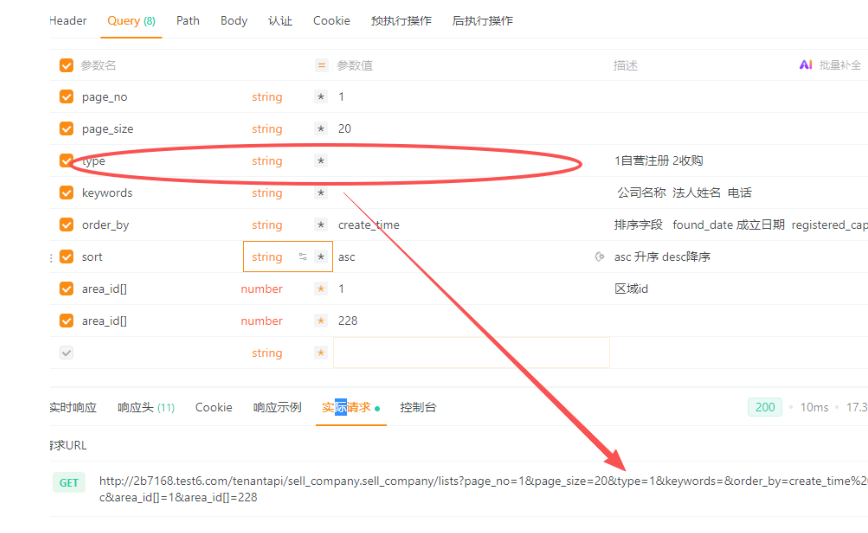The height and width of the screenshot is (533, 868).
Task: Edit the page_size value 20
Action: coord(344,129)
